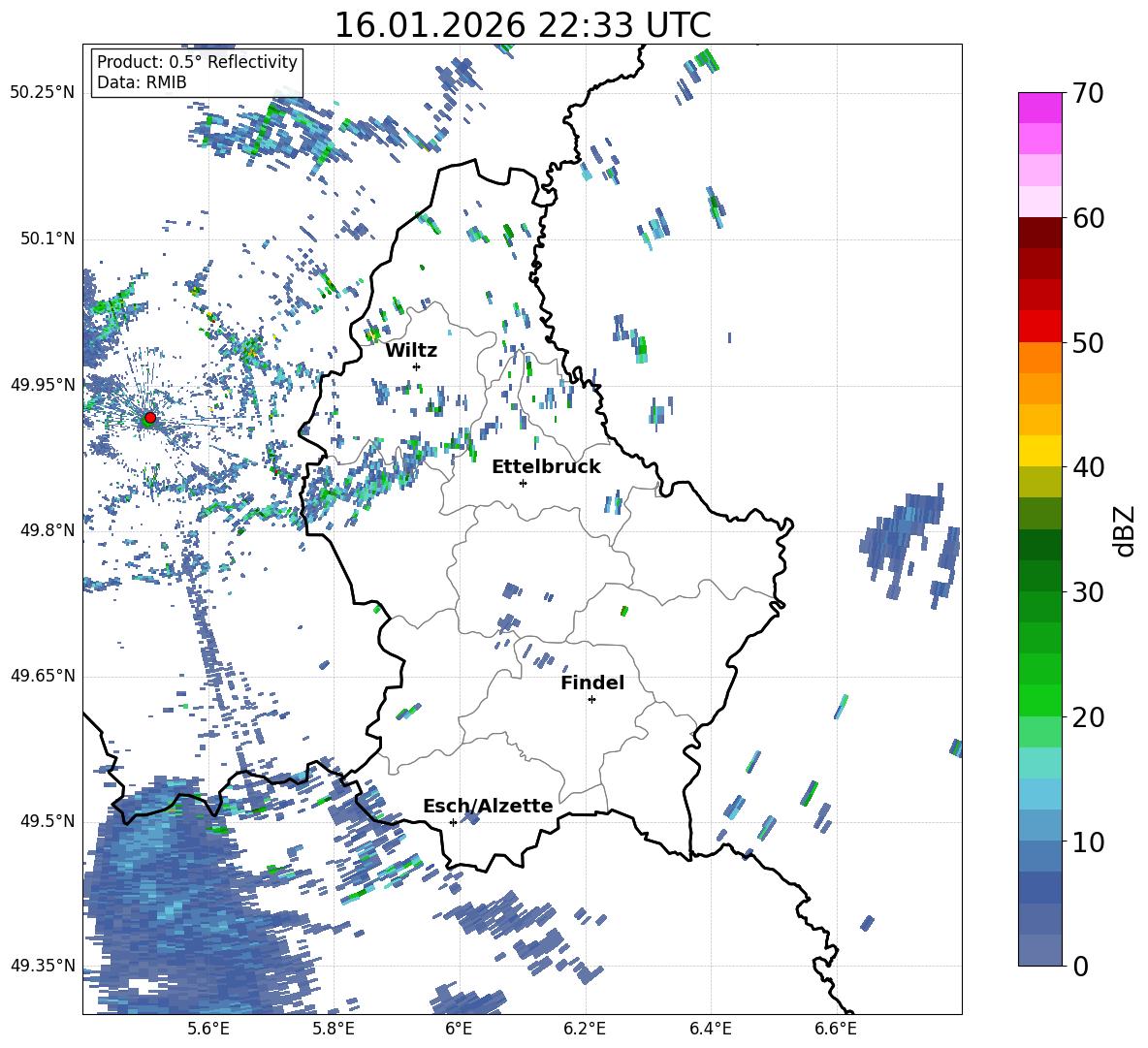
Task: Pick the magenta top colorbar segment
Action: 1039,108
